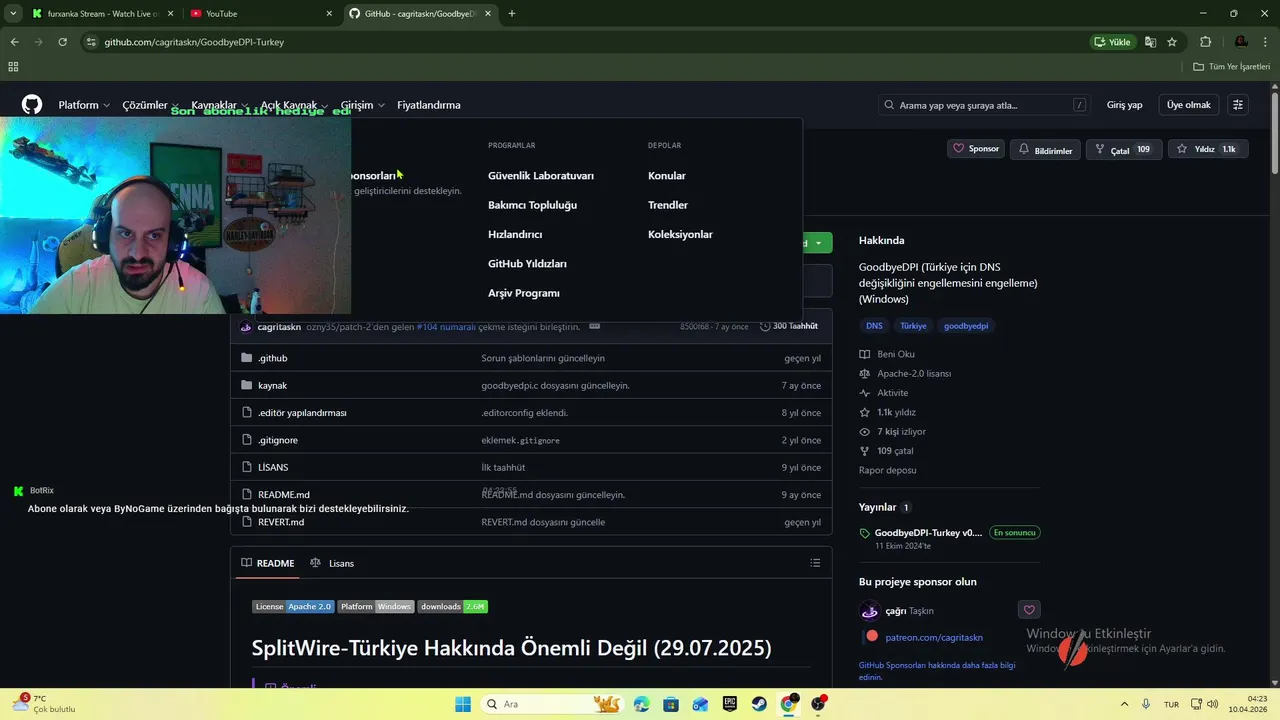Open 300 Taahhüt commit history link
Viewport: 1280px width, 720px height.
click(x=789, y=326)
